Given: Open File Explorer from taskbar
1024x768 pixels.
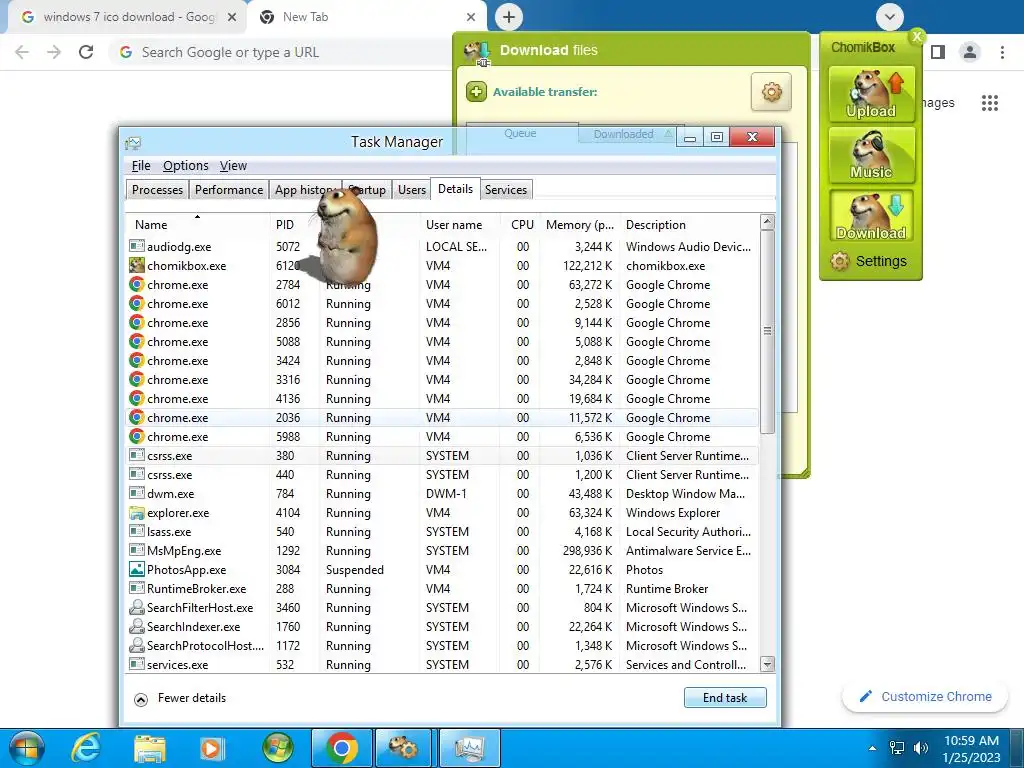Looking at the screenshot, I should tap(150, 748).
